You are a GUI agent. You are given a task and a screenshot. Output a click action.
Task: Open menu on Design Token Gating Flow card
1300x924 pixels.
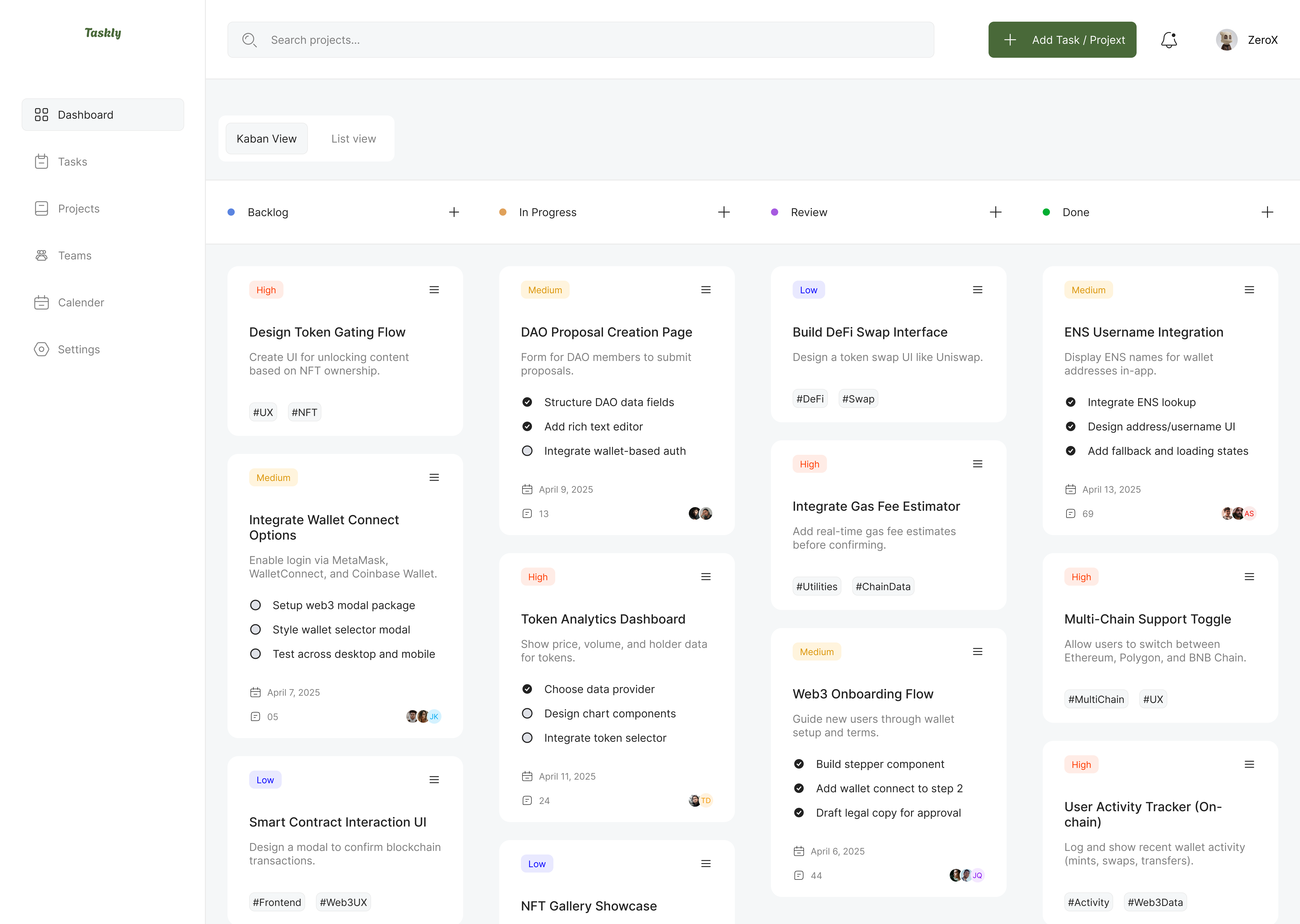pos(434,290)
